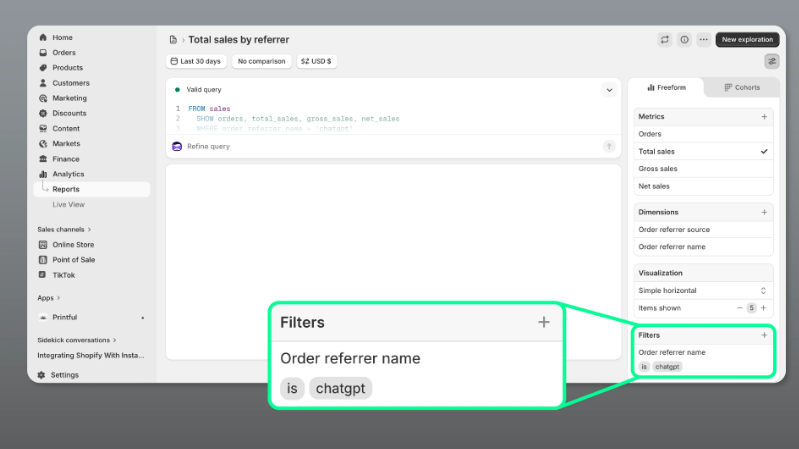This screenshot has height=449, width=799.
Task: Increase Items shown with the plus stepper
Action: pos(764,308)
